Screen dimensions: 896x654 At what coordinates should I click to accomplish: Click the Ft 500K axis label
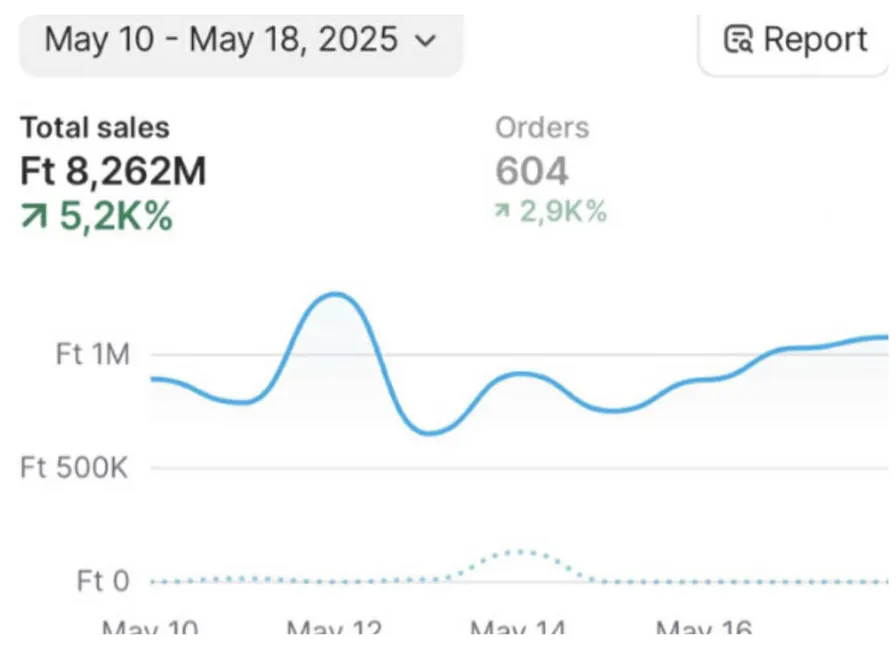75,467
